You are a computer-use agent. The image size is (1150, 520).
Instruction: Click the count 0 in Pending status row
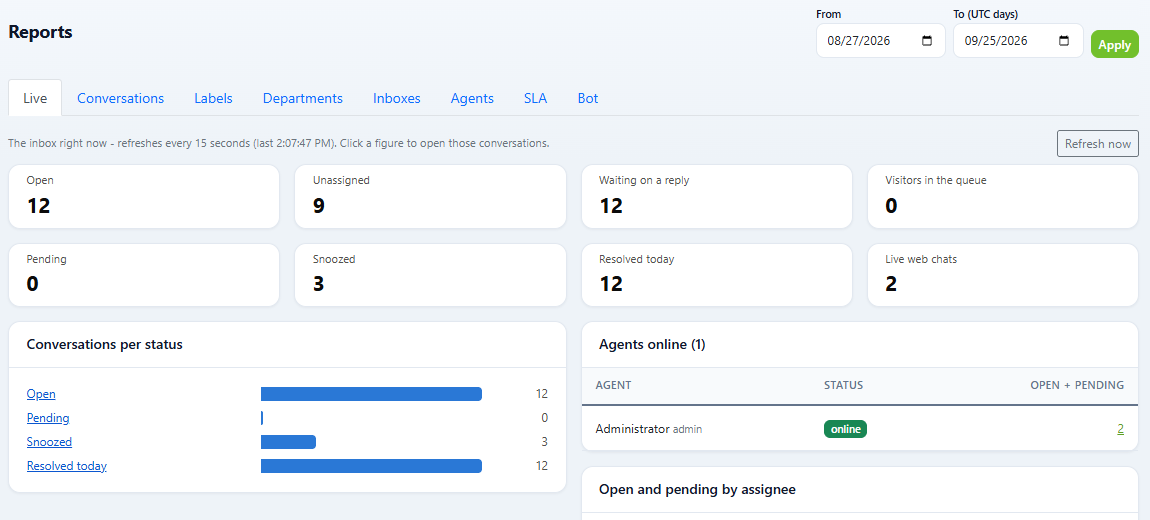tap(544, 418)
